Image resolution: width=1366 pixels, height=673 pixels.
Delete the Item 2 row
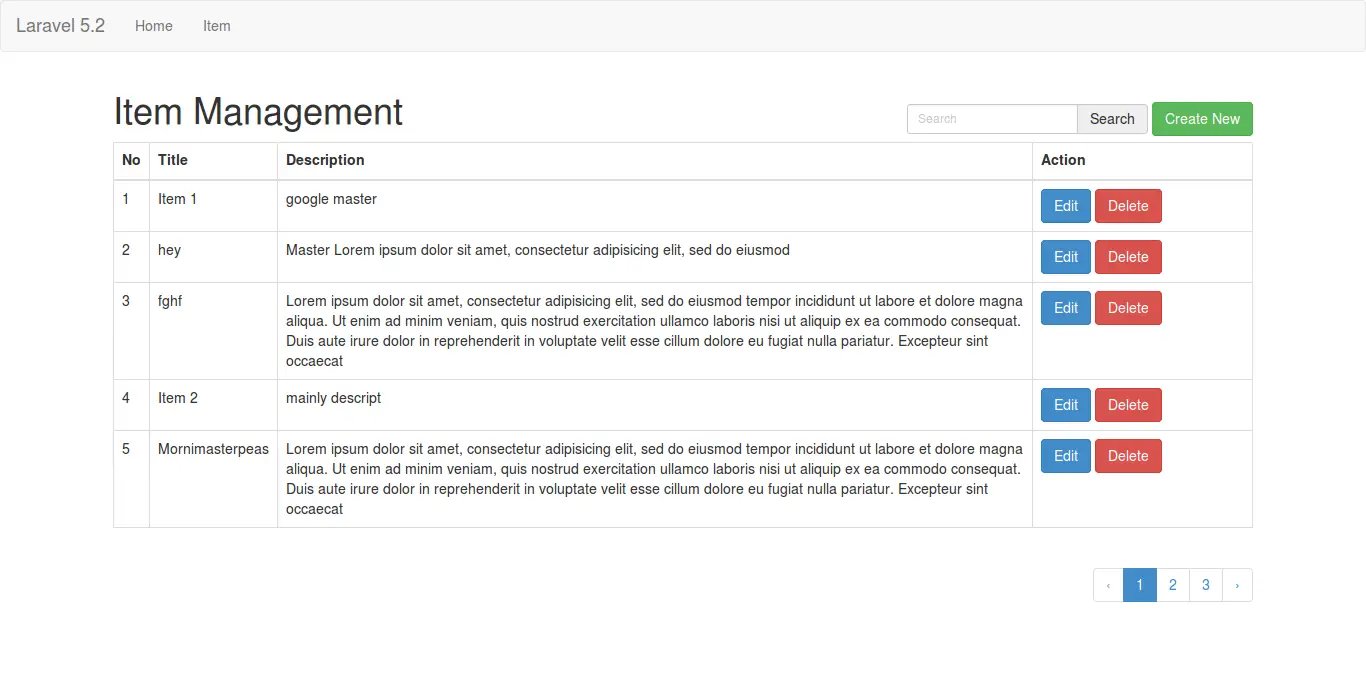(1128, 405)
